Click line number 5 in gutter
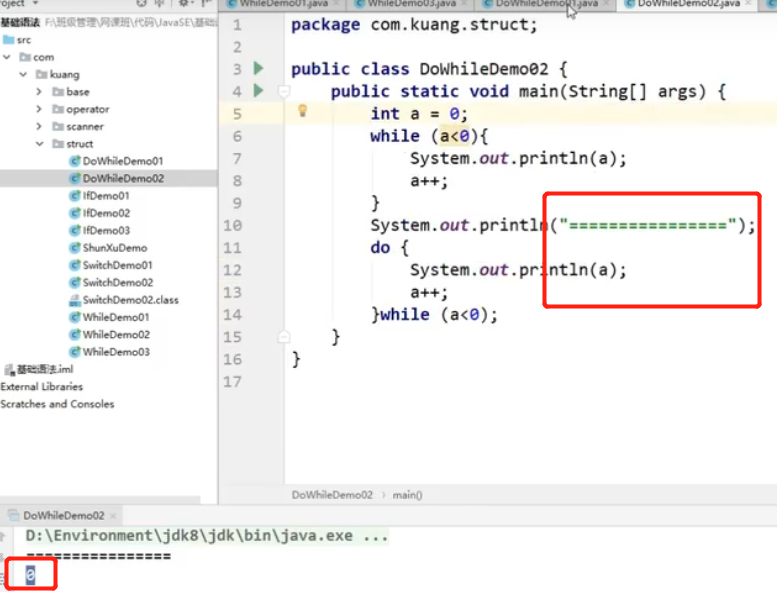 tap(237, 114)
